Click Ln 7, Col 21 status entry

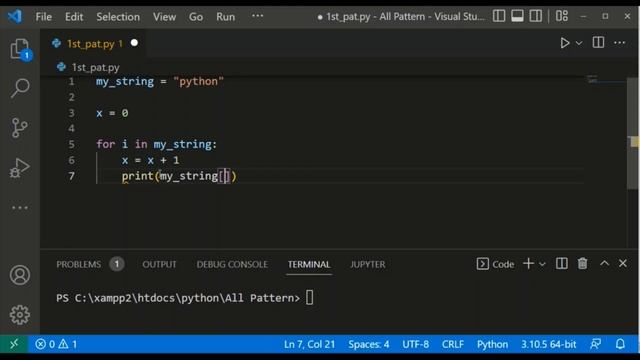pyautogui.click(x=309, y=344)
